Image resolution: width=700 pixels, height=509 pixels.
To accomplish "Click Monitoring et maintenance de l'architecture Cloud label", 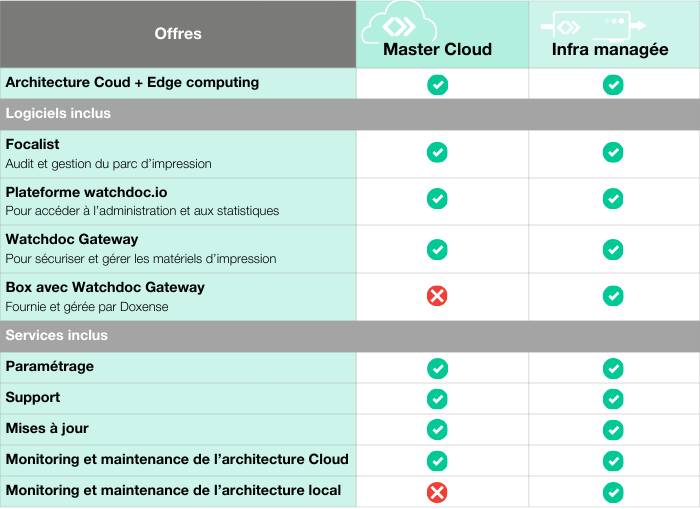I will tap(177, 459).
